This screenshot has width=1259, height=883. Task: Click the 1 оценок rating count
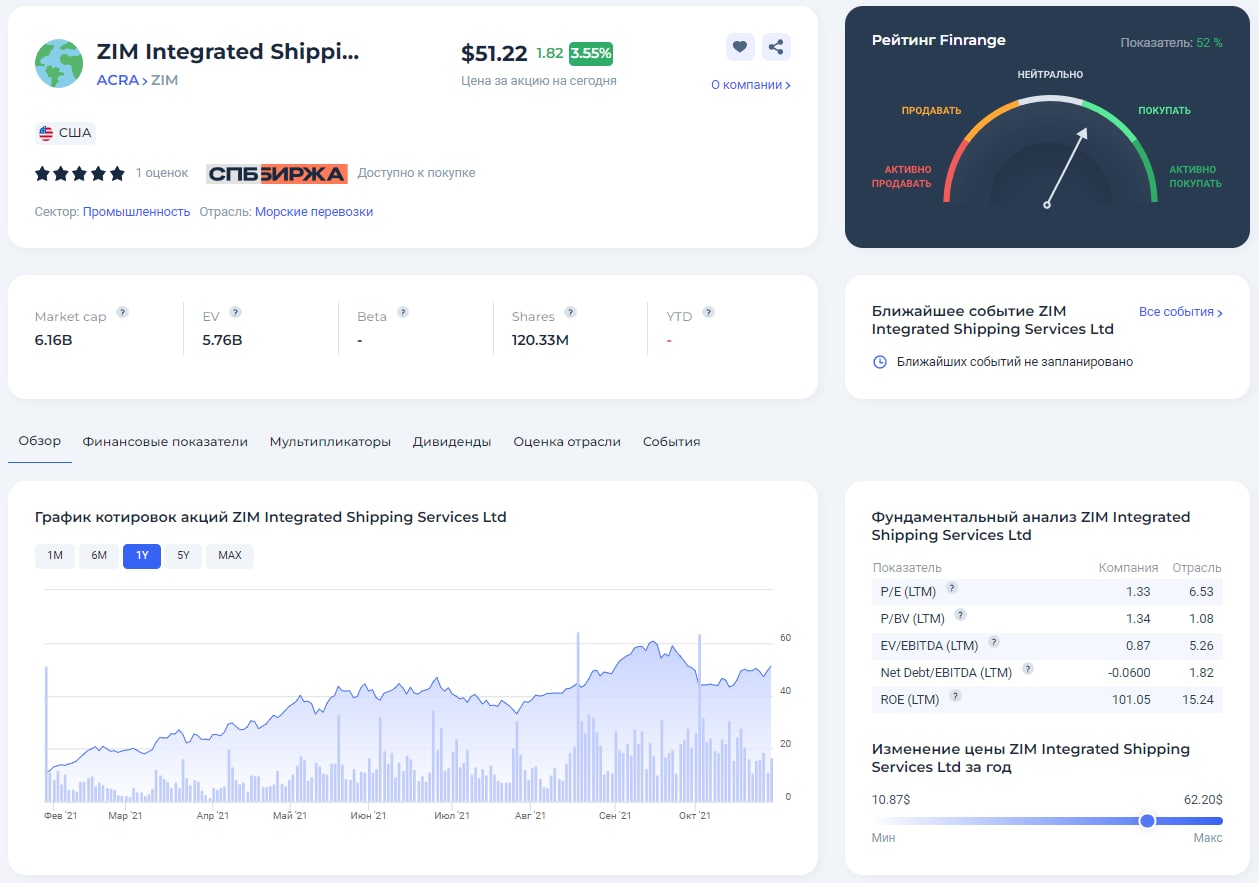pyautogui.click(x=162, y=173)
